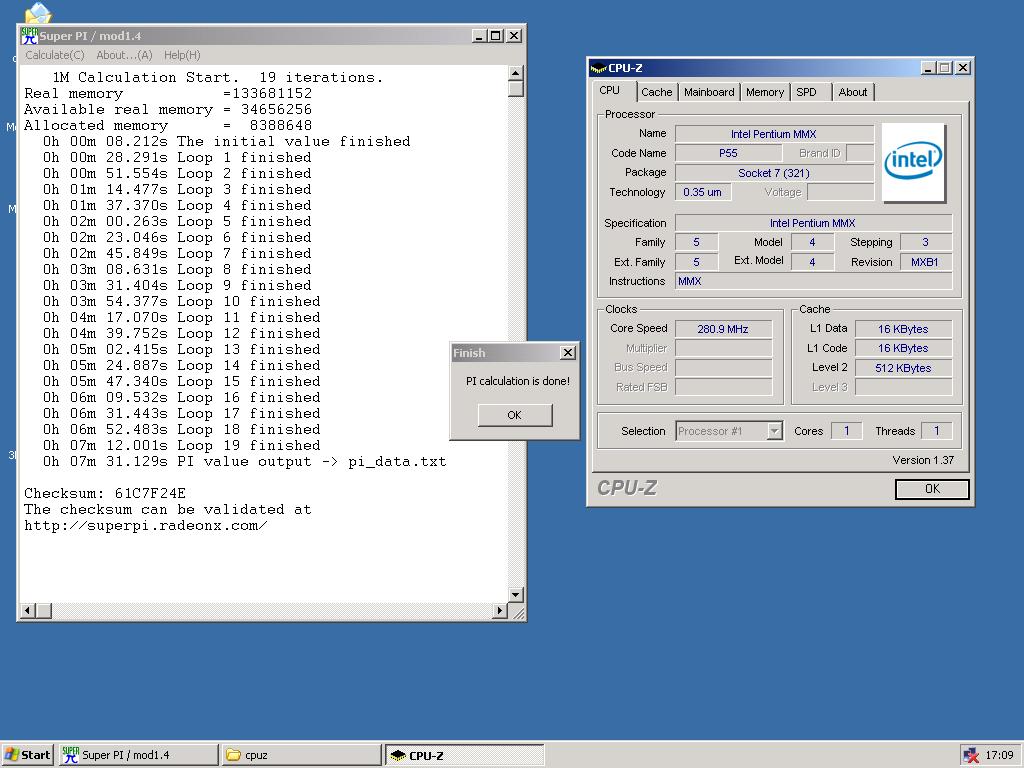Click the vertical scrollbar up arrow in Super PI
This screenshot has width=1024, height=768.
tap(515, 73)
